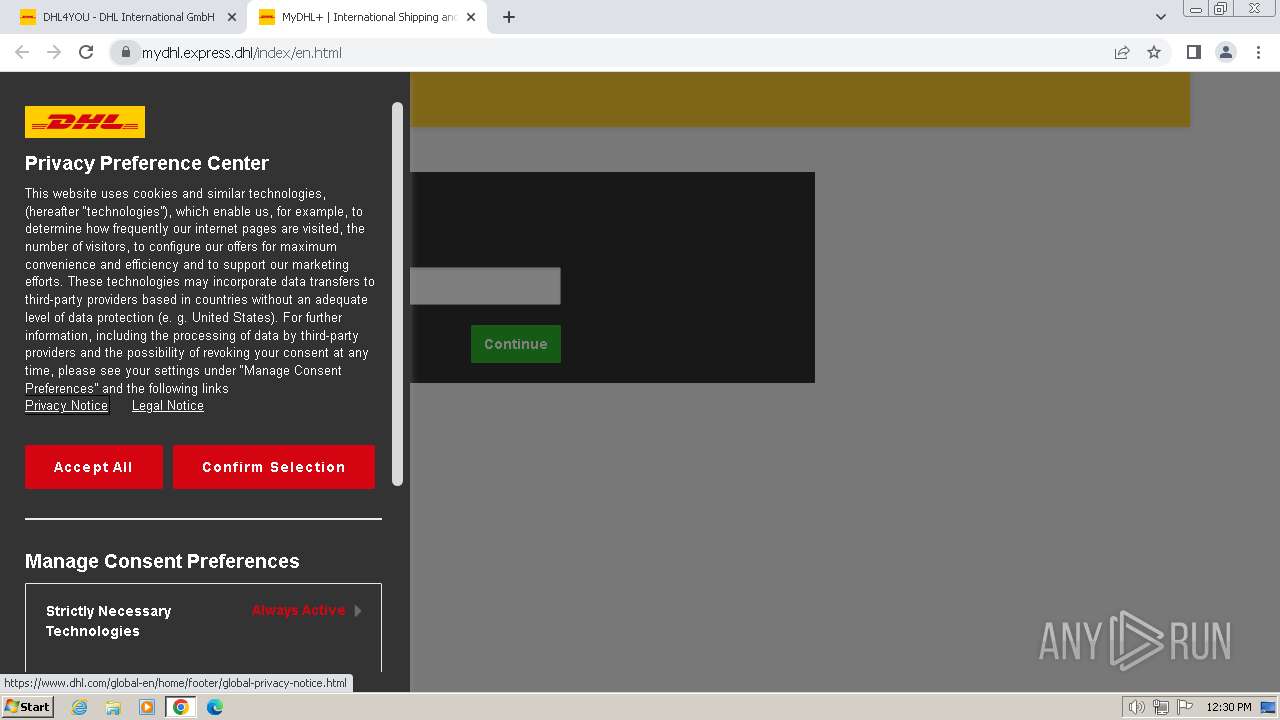The width and height of the screenshot is (1280, 720).
Task: Switch to the DHL4YOU tab
Action: (x=128, y=17)
